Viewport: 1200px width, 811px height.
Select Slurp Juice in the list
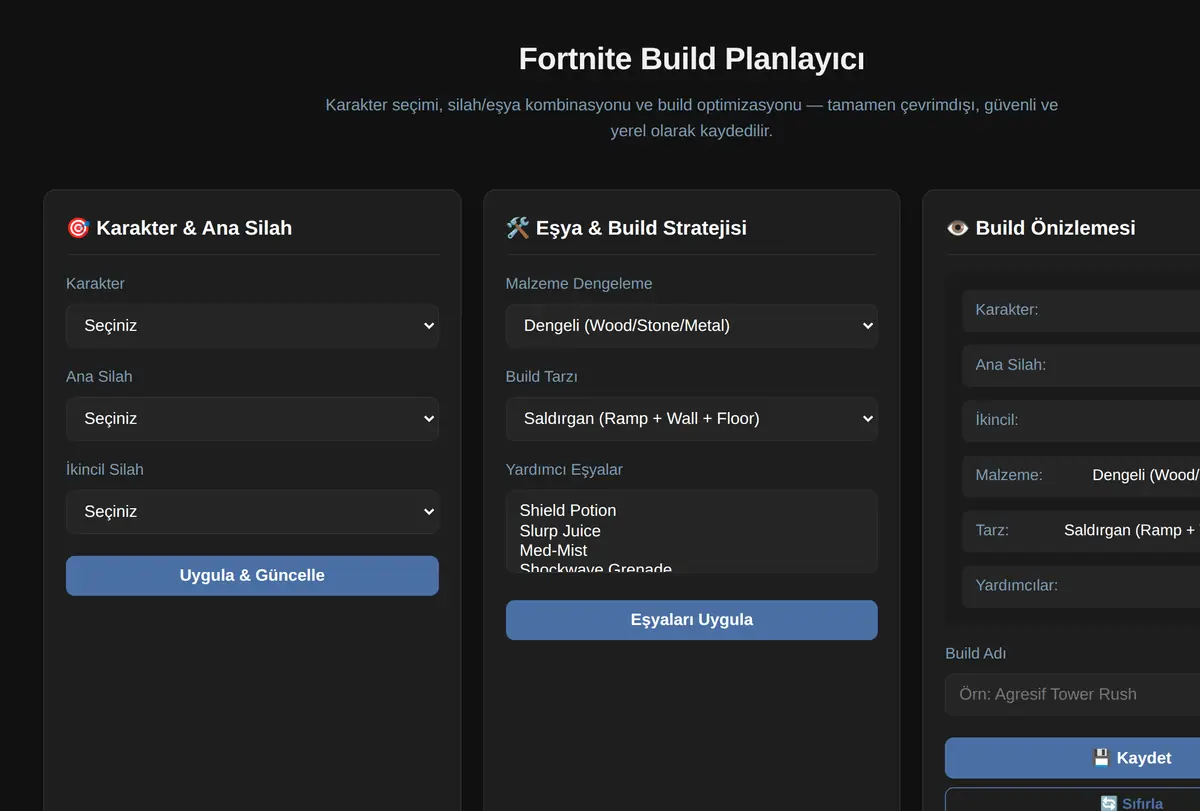click(x=691, y=531)
